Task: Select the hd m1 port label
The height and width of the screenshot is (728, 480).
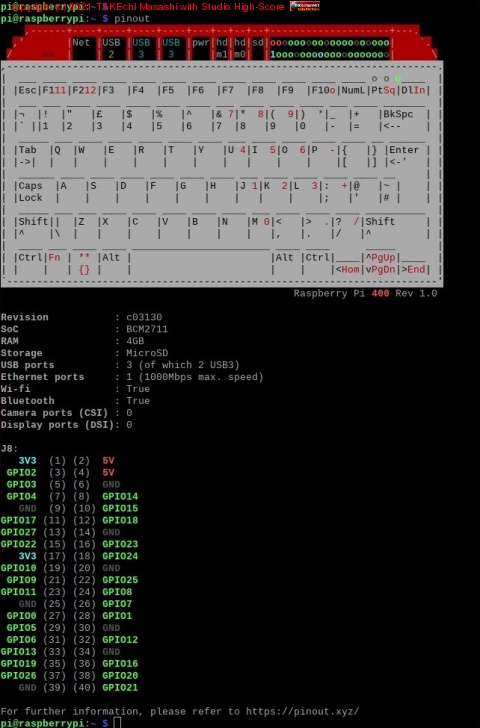Action: pyautogui.click(x=222, y=48)
